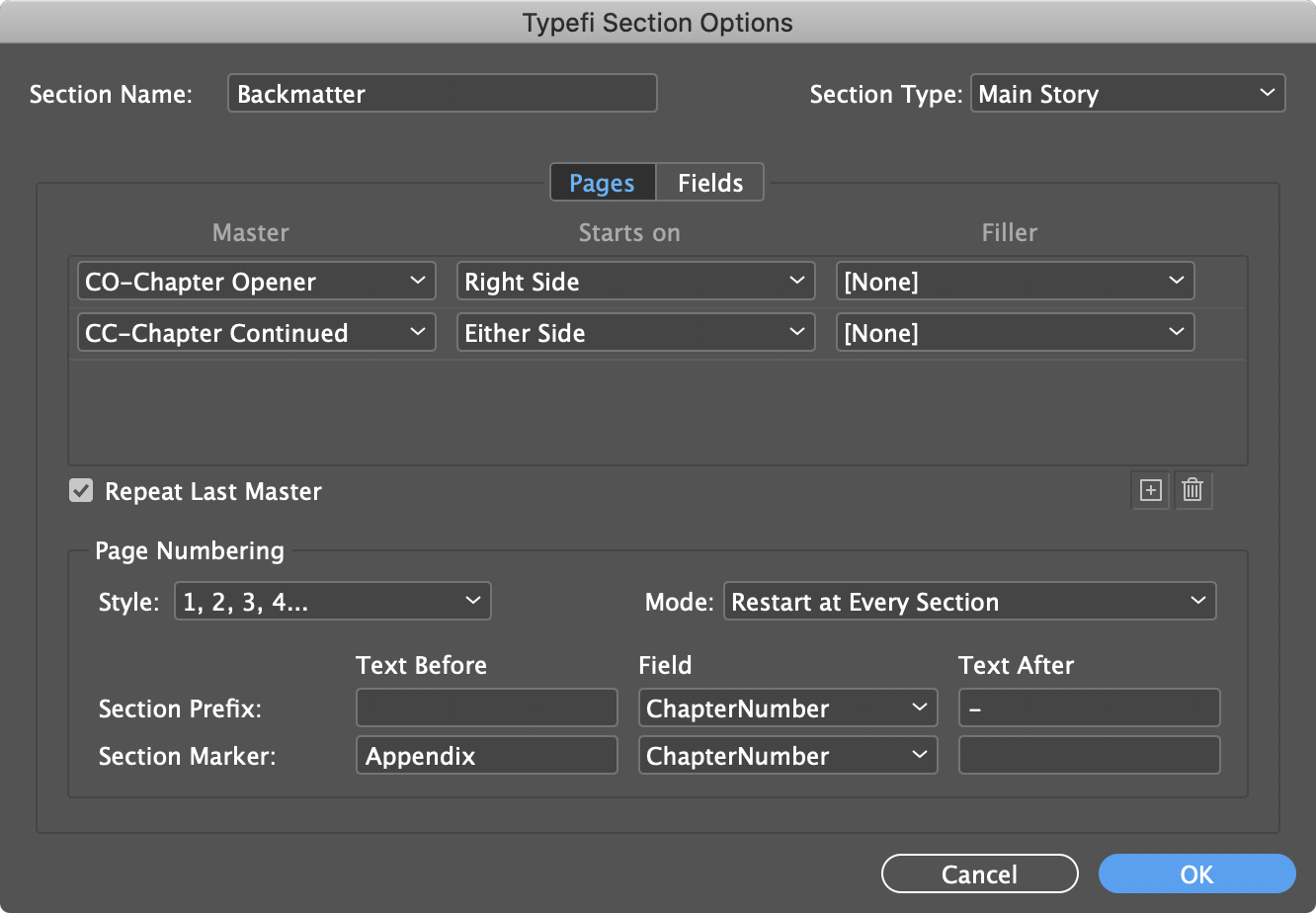Click the Section Name text field
Image resolution: width=1316 pixels, height=913 pixels.
pos(442,94)
